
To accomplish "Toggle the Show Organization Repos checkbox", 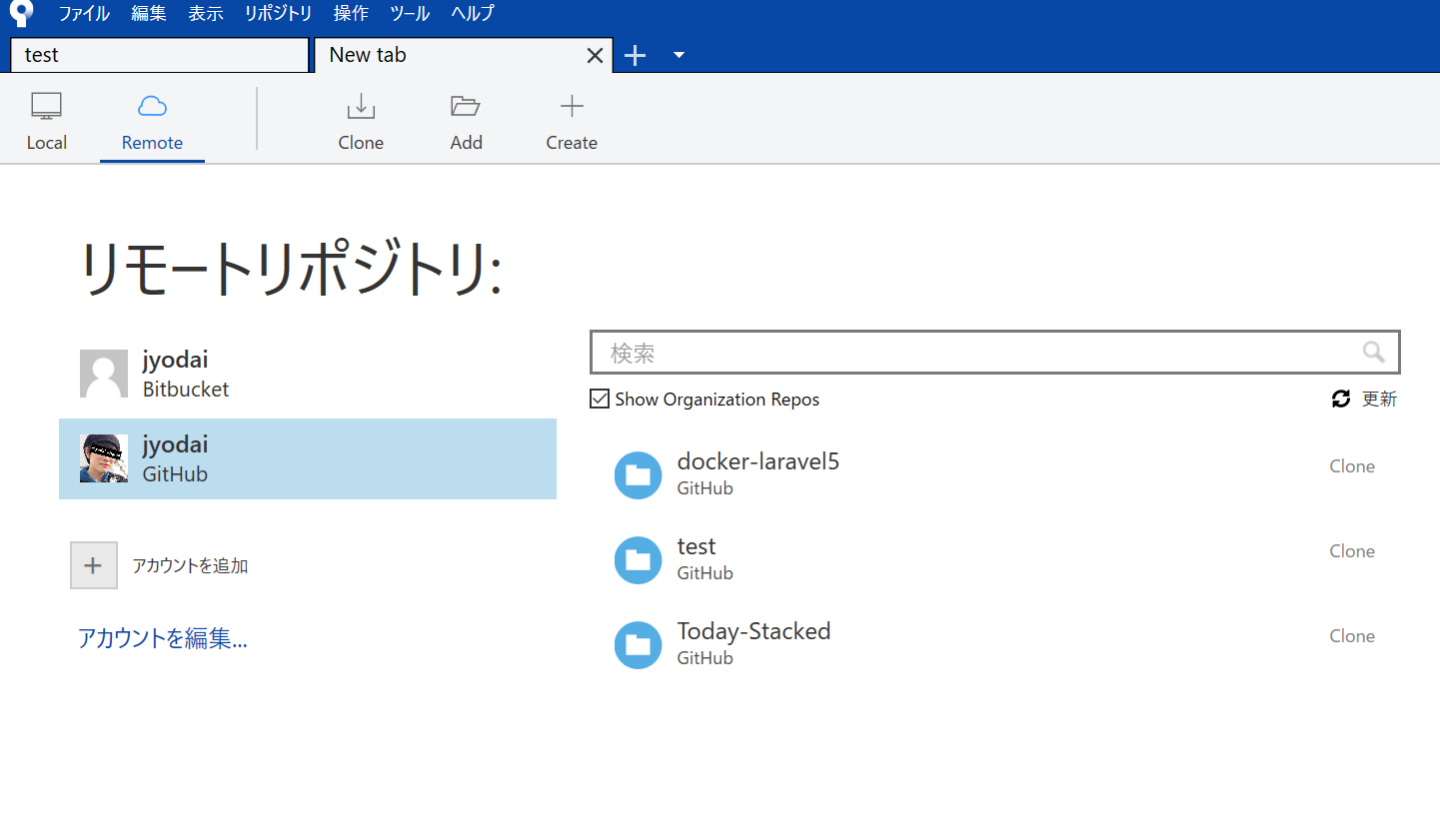I will click(x=599, y=398).
